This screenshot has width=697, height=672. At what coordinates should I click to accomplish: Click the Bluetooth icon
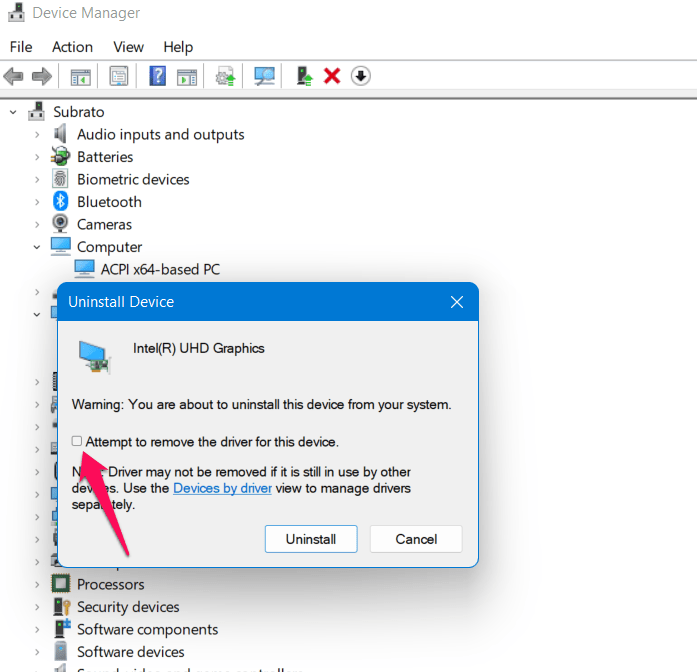tap(60, 201)
